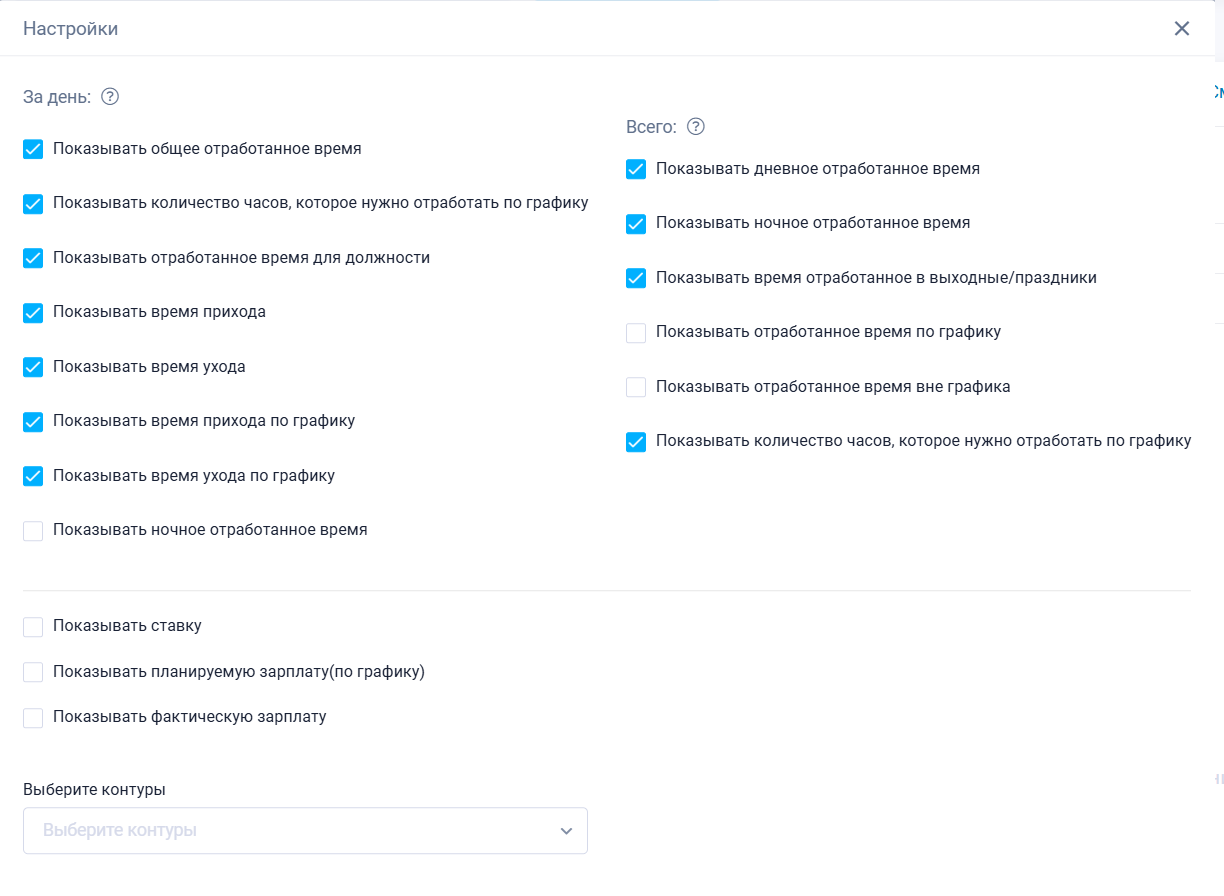
Task: Uncheck the Всего "количество часов... по графику" checkbox
Action: 636,442
